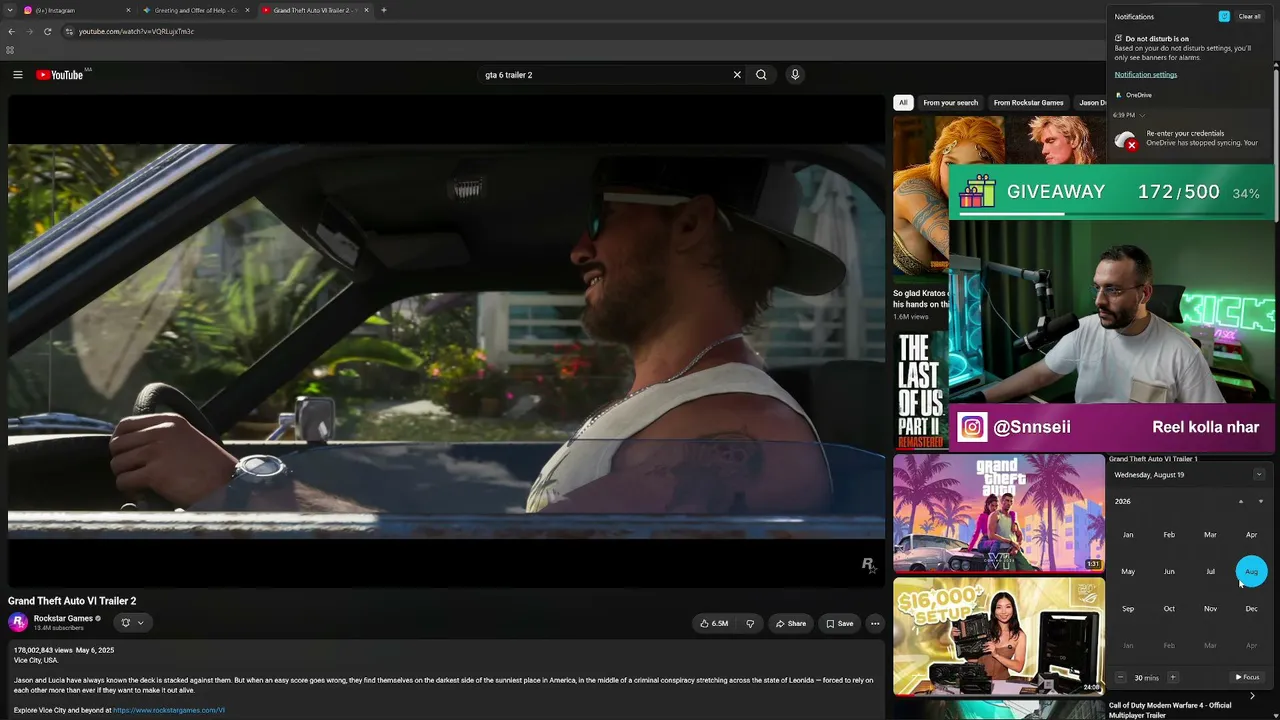1280x720 pixels.
Task: Reload the page in the browser
Action: coord(47,31)
